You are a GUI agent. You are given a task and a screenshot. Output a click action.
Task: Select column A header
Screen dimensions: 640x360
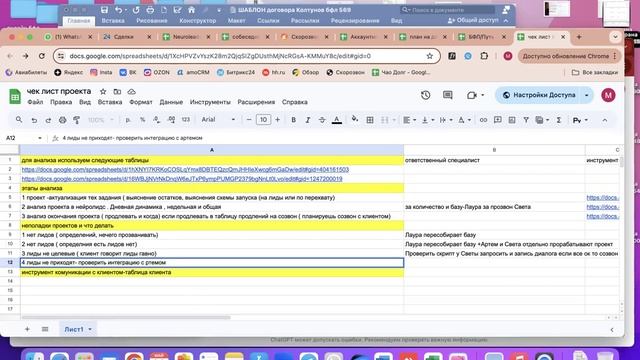(212, 150)
